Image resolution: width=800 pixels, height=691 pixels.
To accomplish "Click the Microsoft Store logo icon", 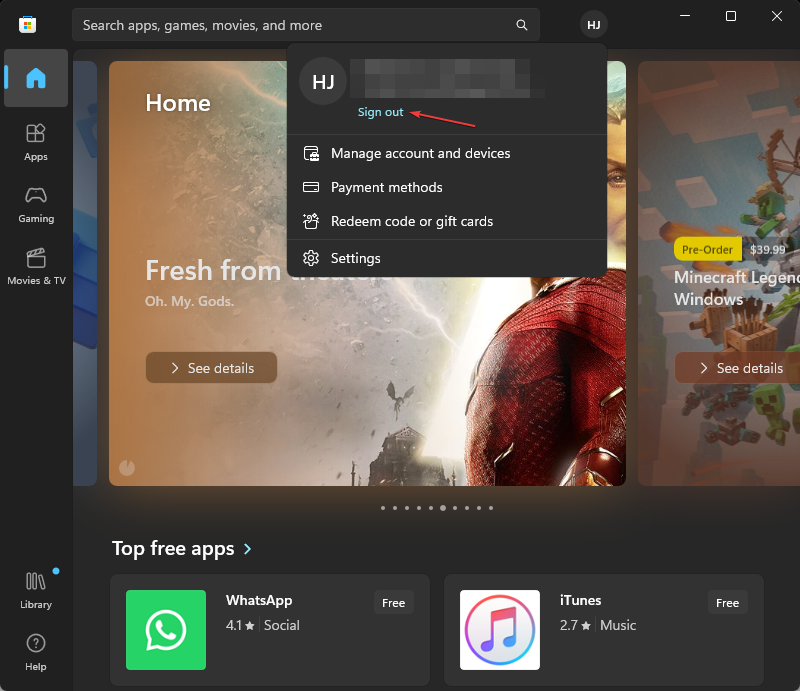I will coord(28,24).
